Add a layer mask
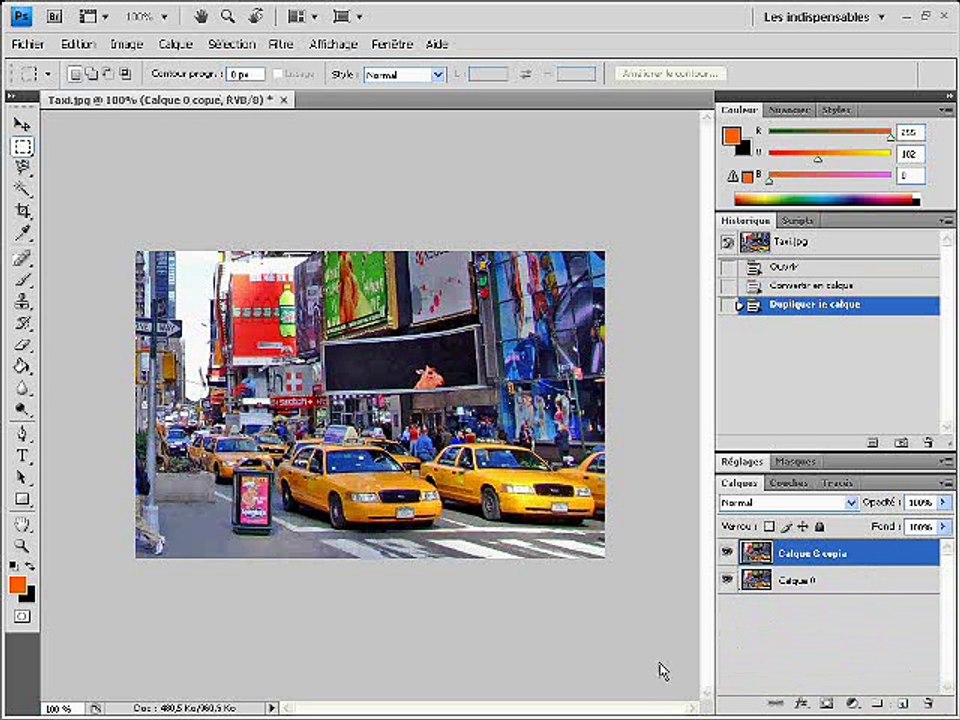Screen dimensions: 960x720 (827, 703)
